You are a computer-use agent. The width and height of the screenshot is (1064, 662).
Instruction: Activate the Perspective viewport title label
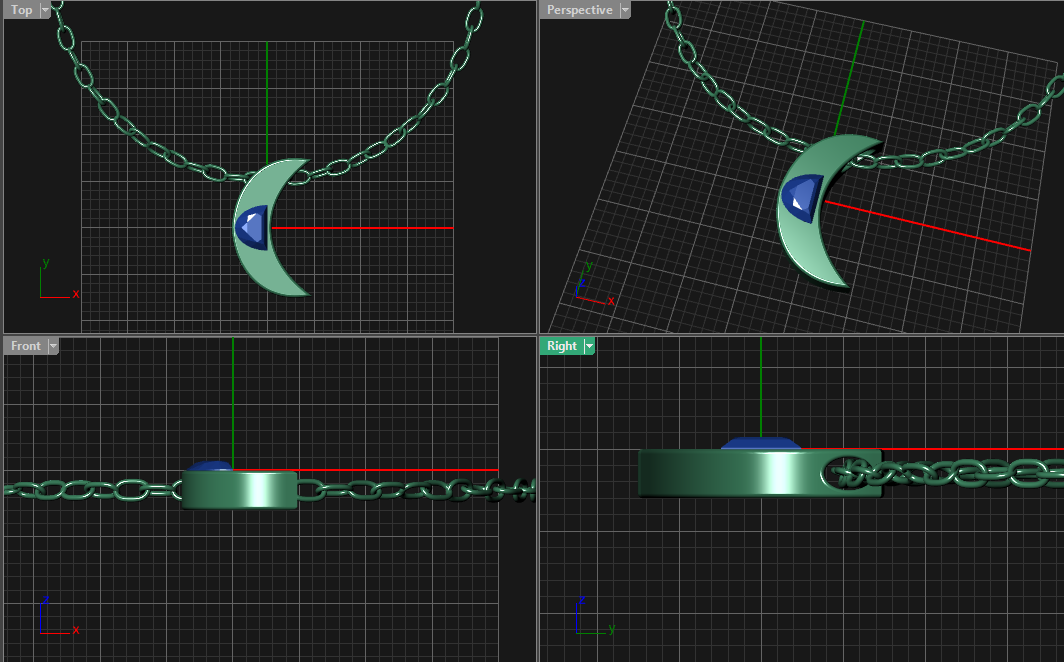[x=579, y=10]
